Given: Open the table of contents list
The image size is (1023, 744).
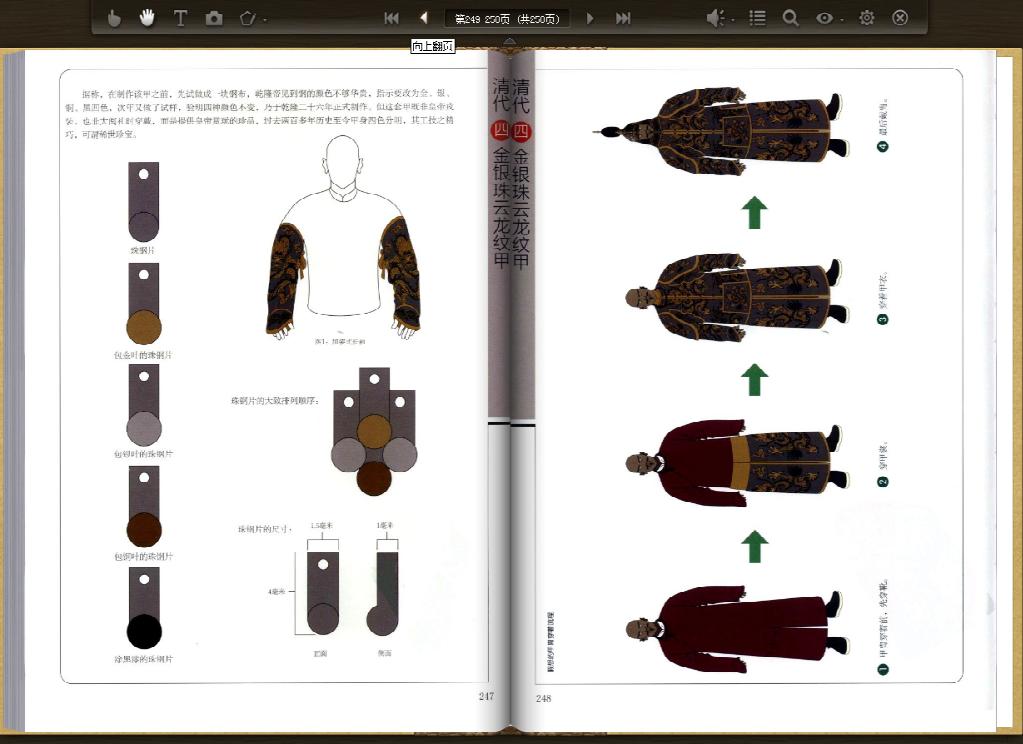Looking at the screenshot, I should tap(757, 18).
